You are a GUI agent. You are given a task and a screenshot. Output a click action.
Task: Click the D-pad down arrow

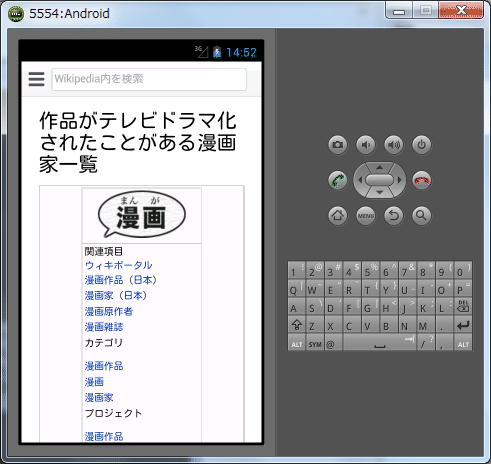tap(380, 193)
